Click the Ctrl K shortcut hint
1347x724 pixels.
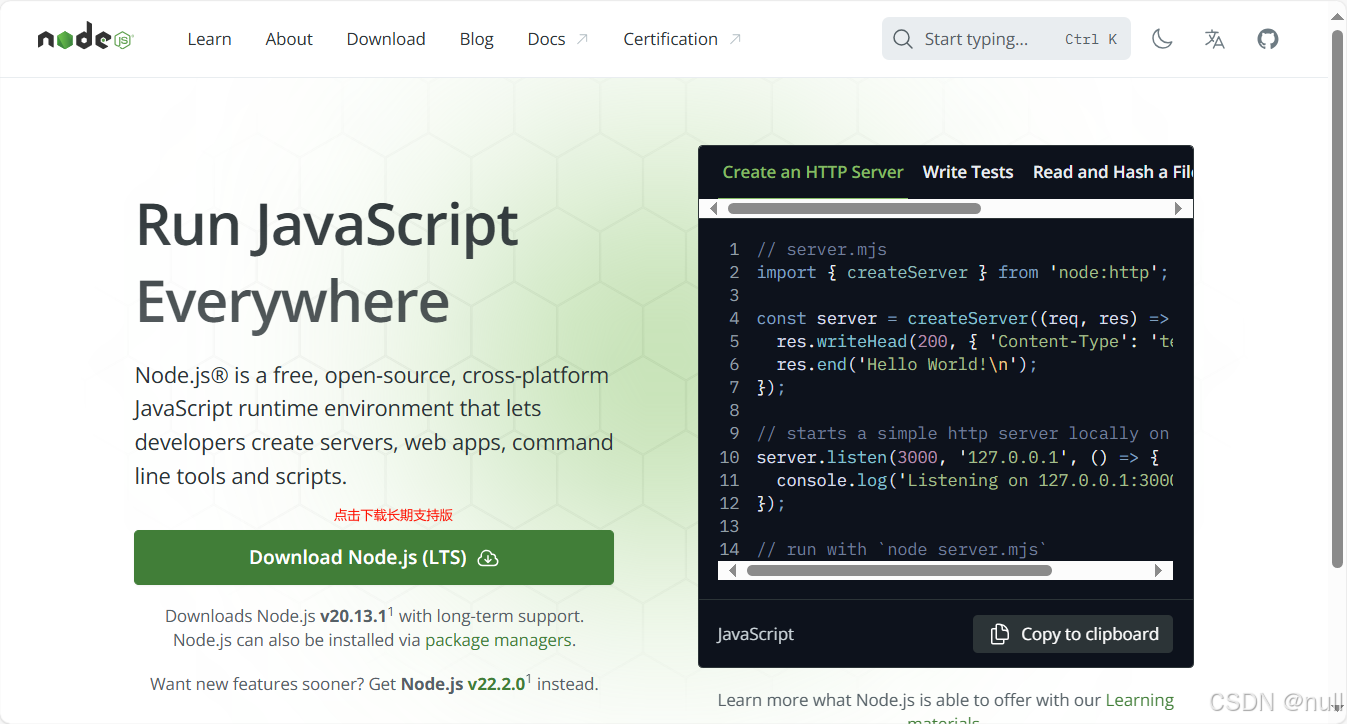[x=1091, y=39]
